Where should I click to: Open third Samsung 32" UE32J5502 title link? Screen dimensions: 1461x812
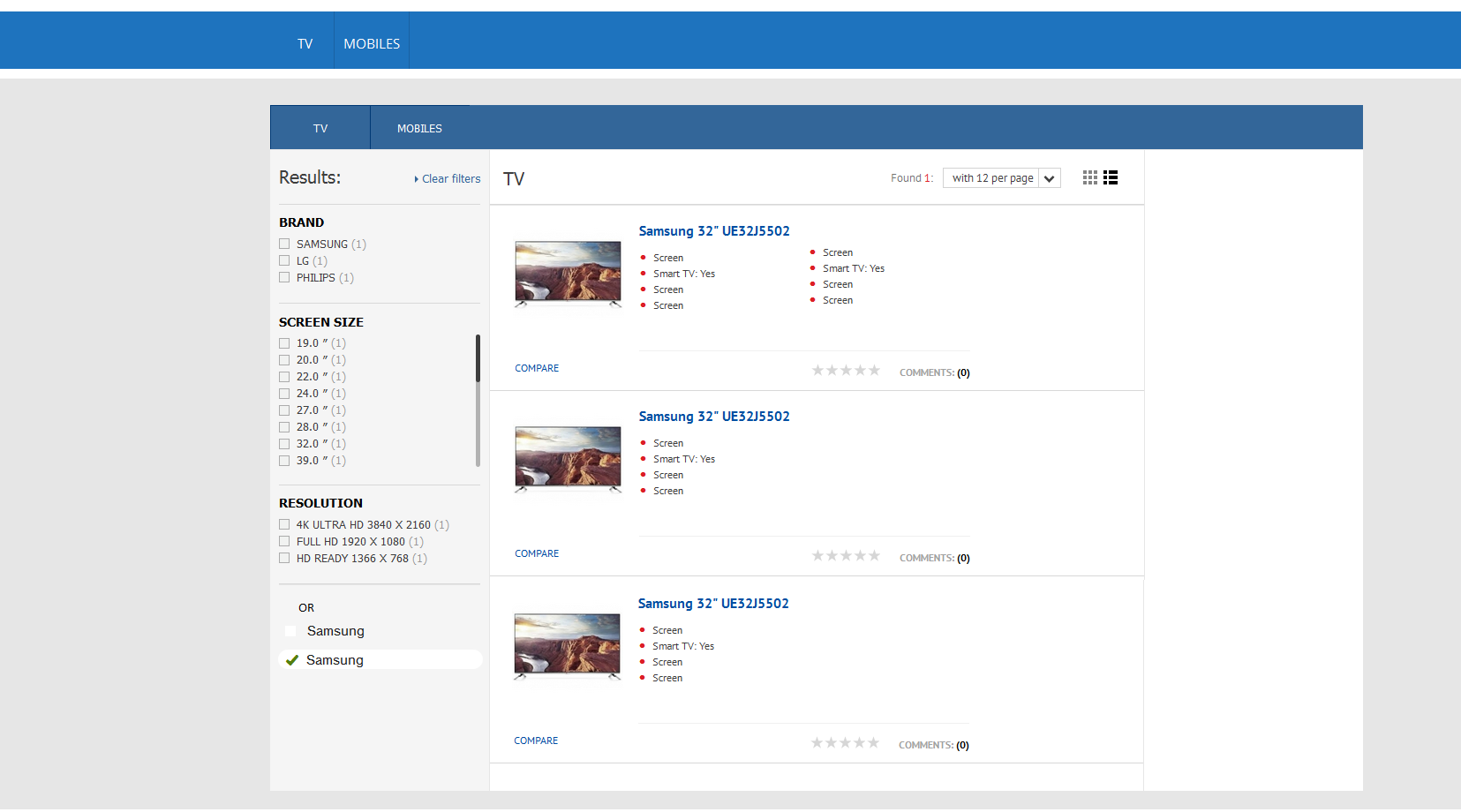(713, 604)
